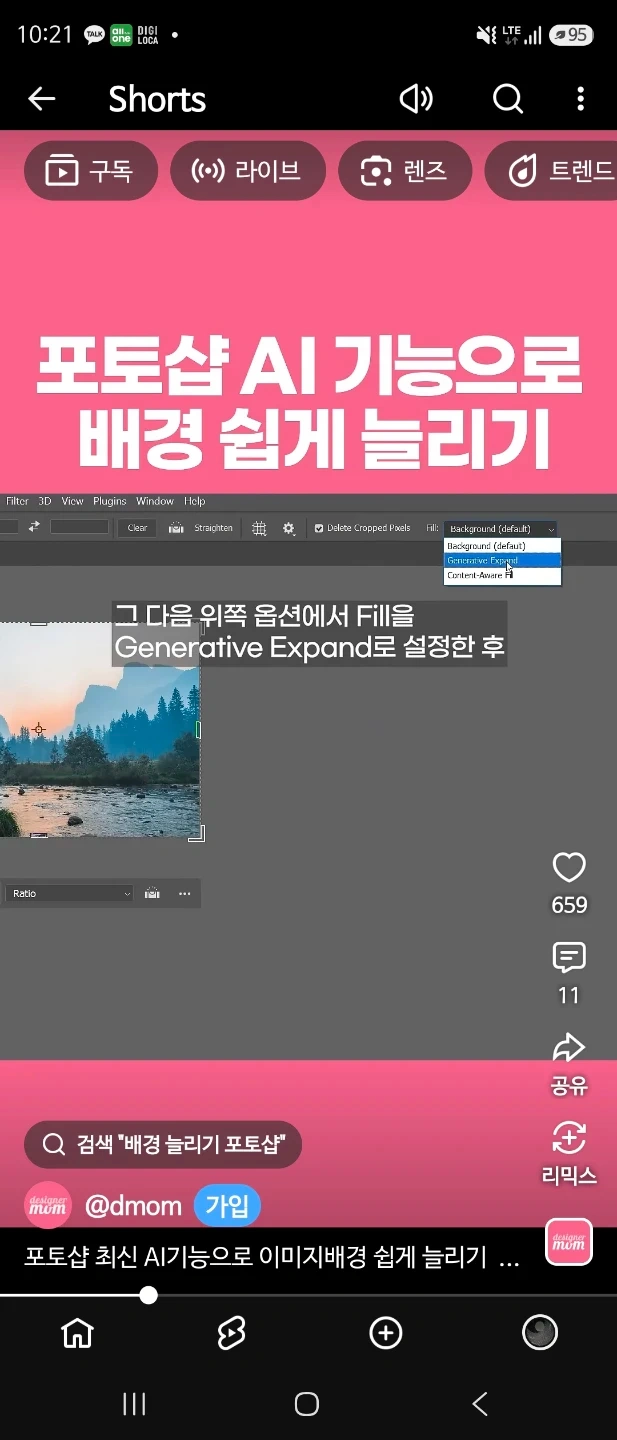Open @dmom channel handle

tap(133, 1206)
